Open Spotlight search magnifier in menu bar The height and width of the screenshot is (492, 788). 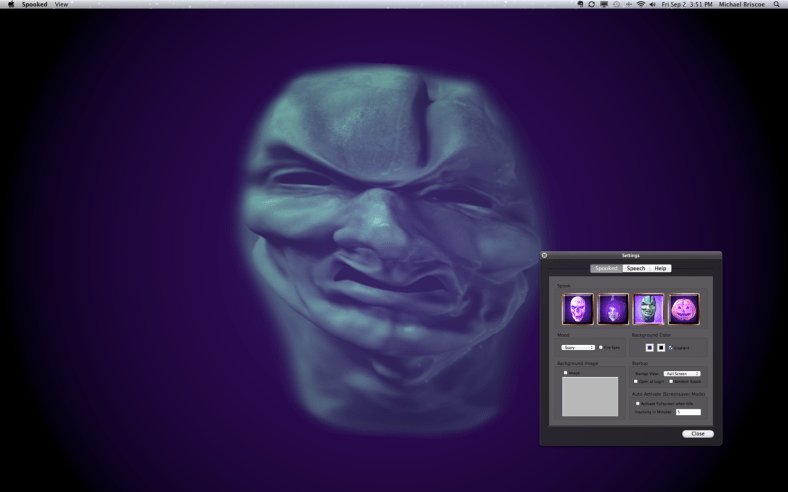coord(776,4)
